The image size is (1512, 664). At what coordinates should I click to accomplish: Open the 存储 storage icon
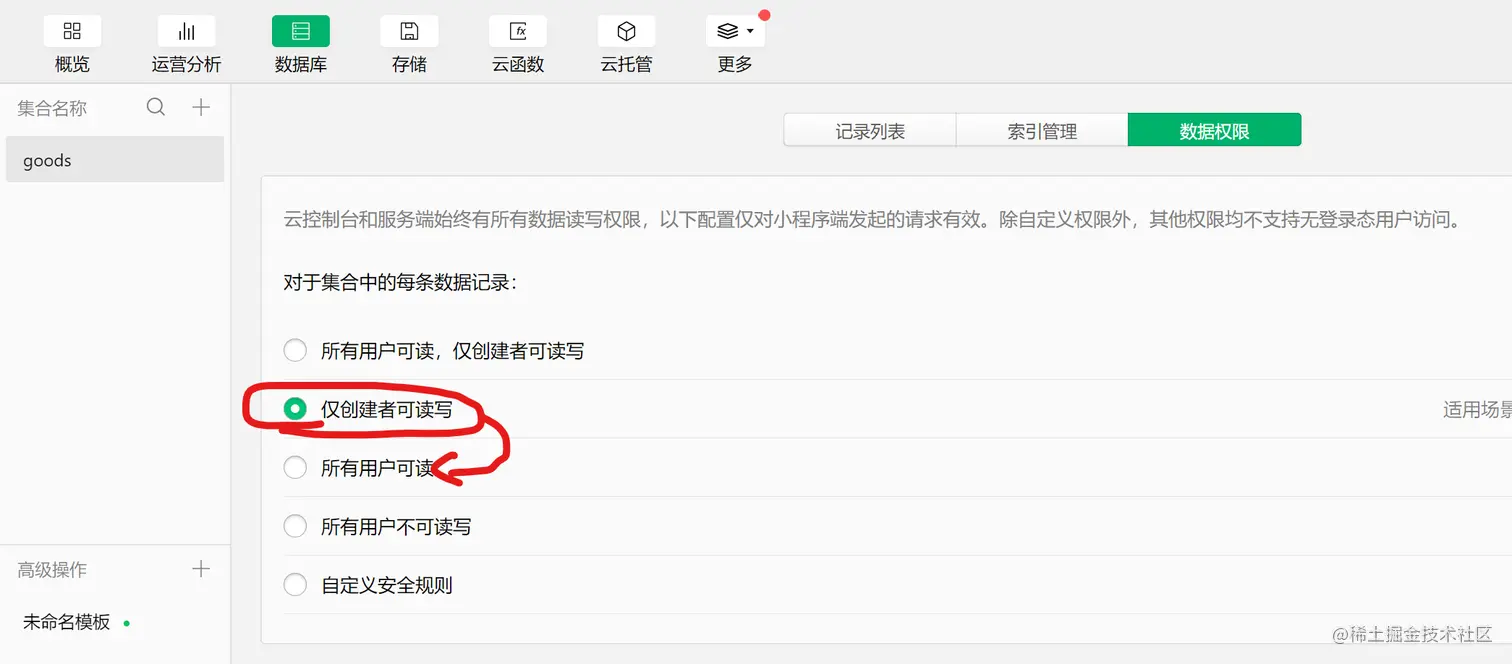click(409, 32)
